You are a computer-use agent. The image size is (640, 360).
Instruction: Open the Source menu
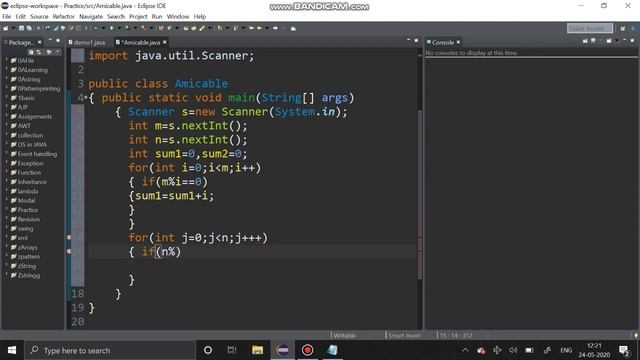tap(39, 17)
